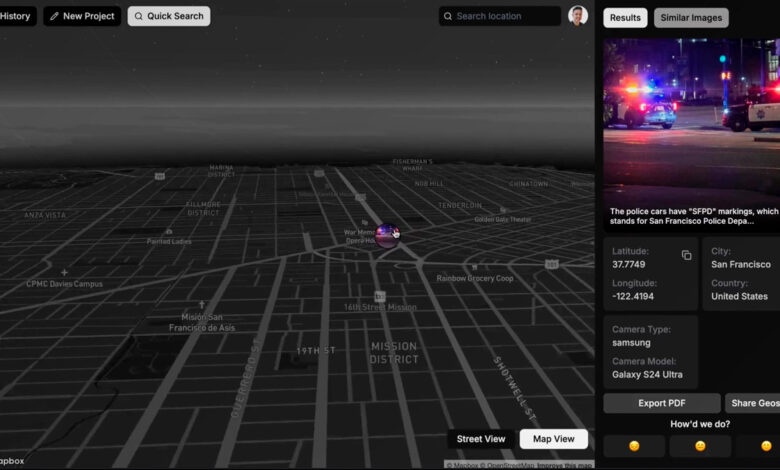Select the Golden Gate Theater marker
Image resolution: width=780 pixels, height=470 pixels.
coord(503,210)
